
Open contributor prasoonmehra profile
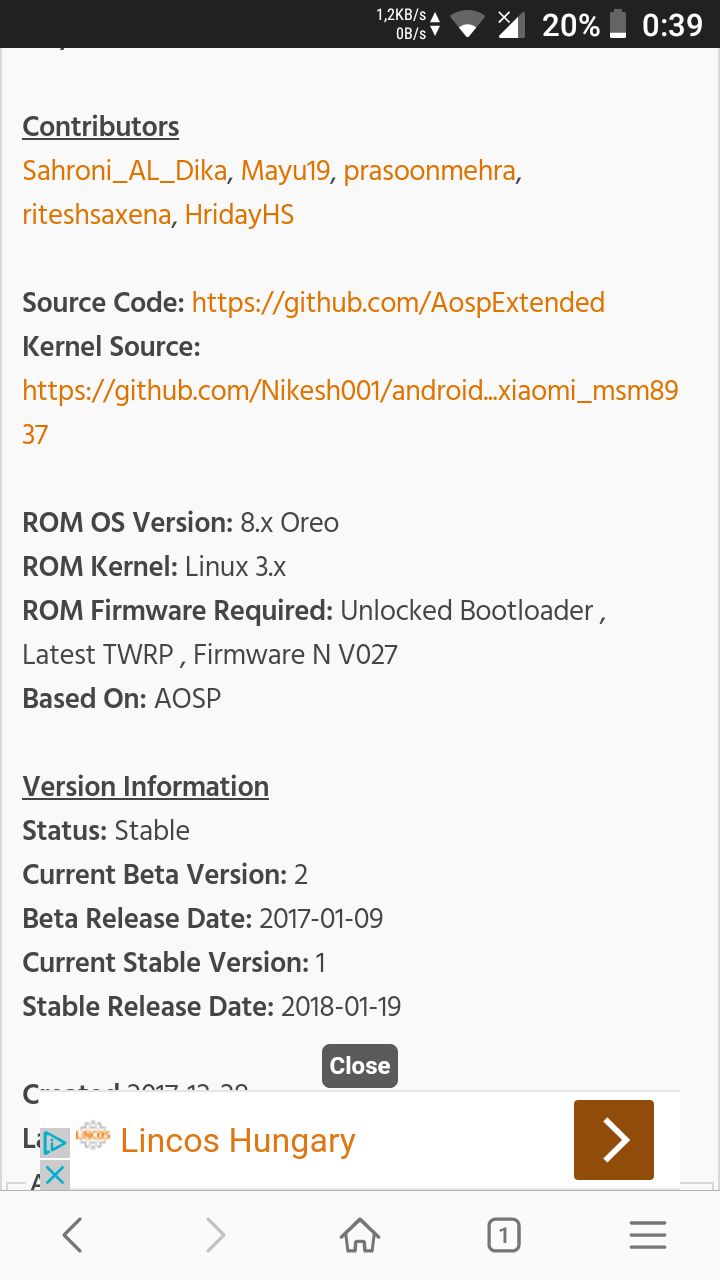430,171
